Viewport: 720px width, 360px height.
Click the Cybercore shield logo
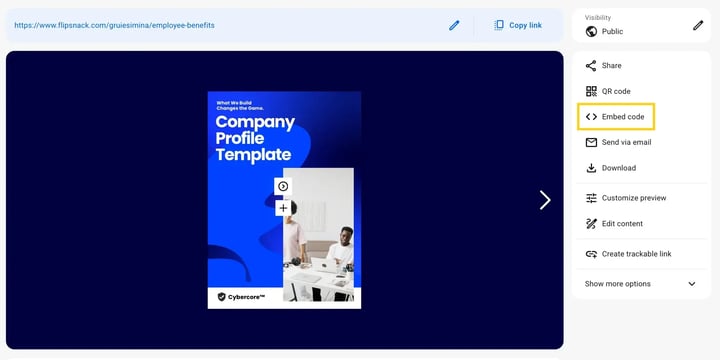[x=222, y=297]
